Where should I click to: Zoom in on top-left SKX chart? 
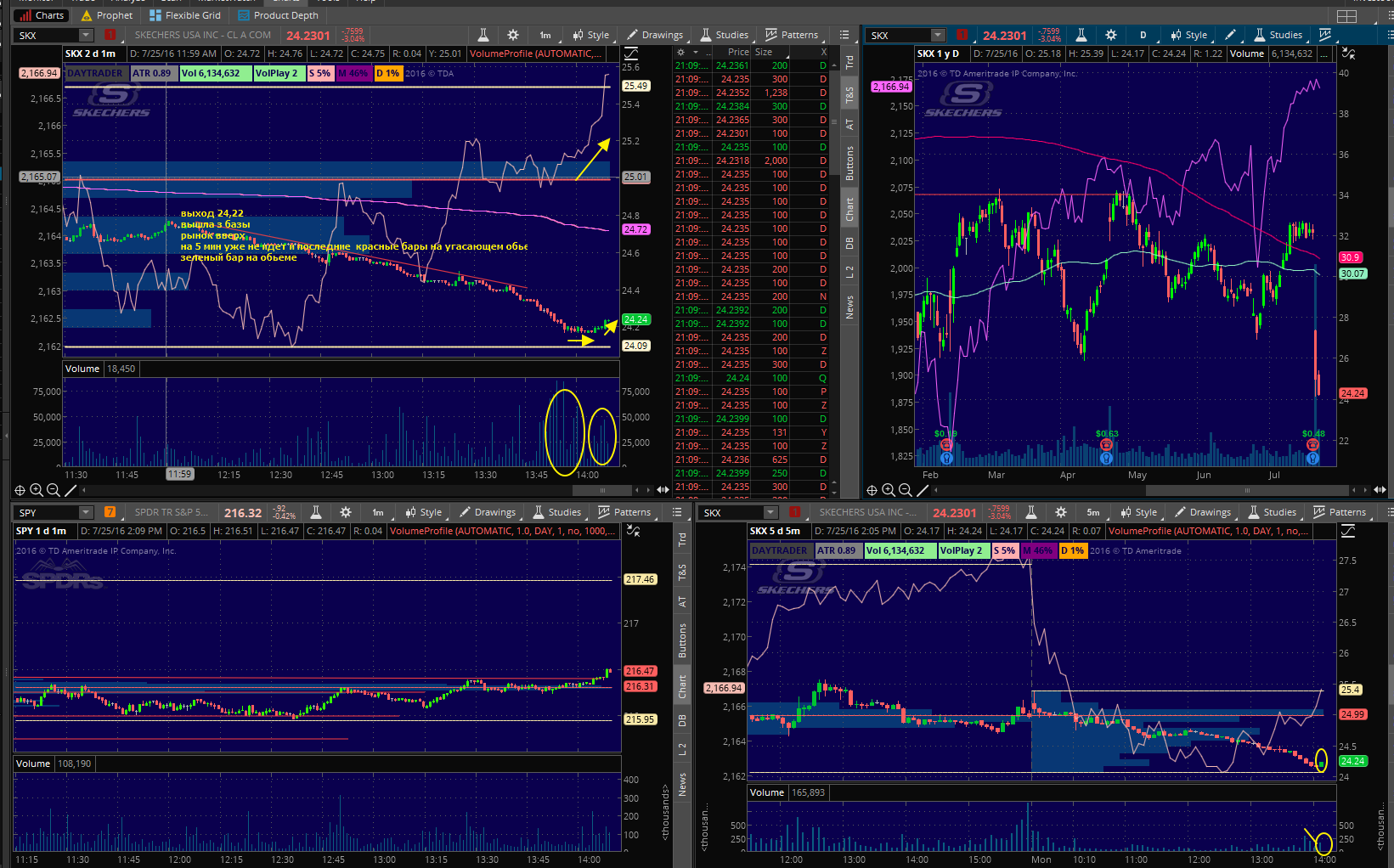(37, 490)
